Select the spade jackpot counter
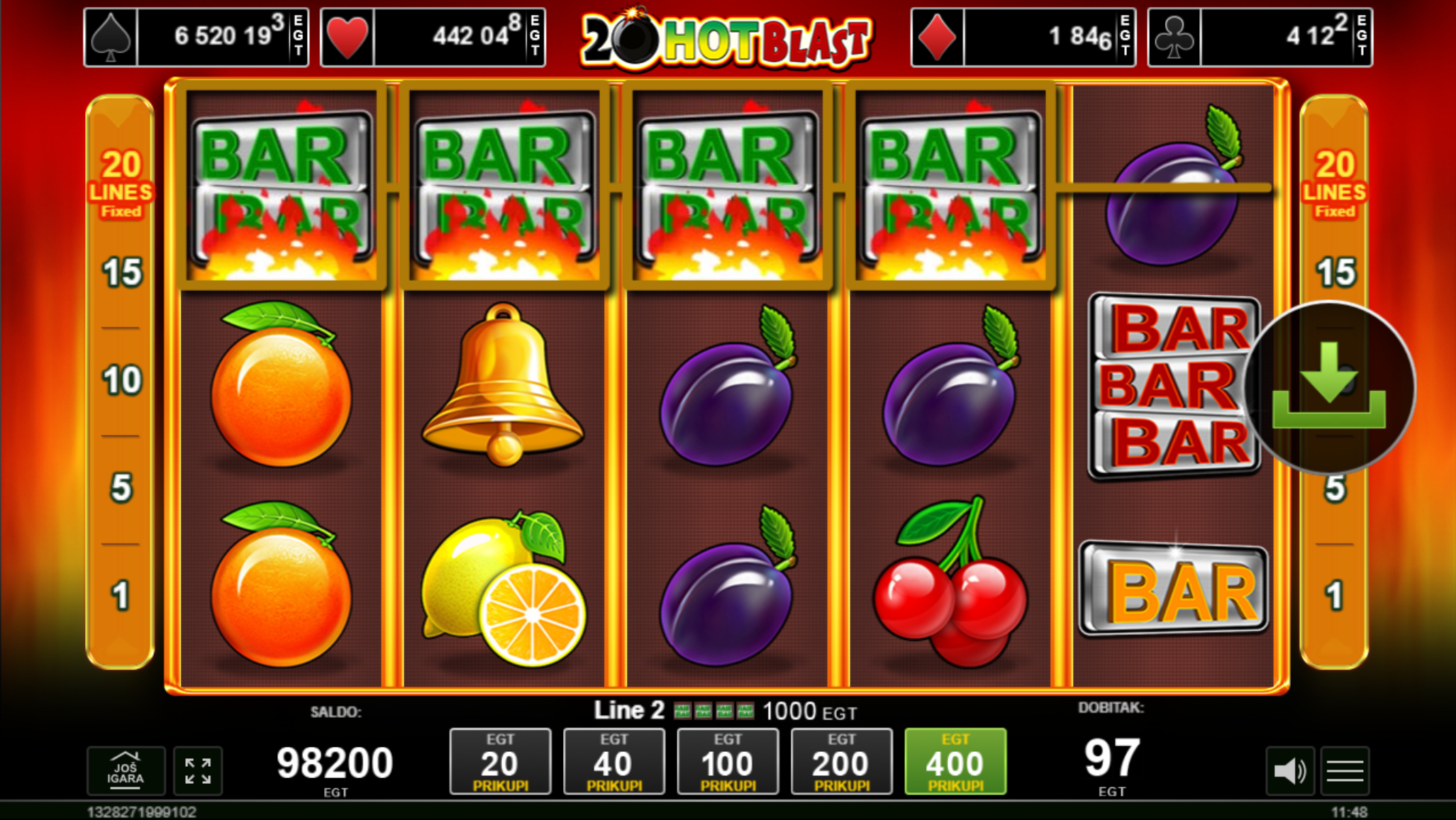Screen dimensions: 1456x820 [196, 37]
